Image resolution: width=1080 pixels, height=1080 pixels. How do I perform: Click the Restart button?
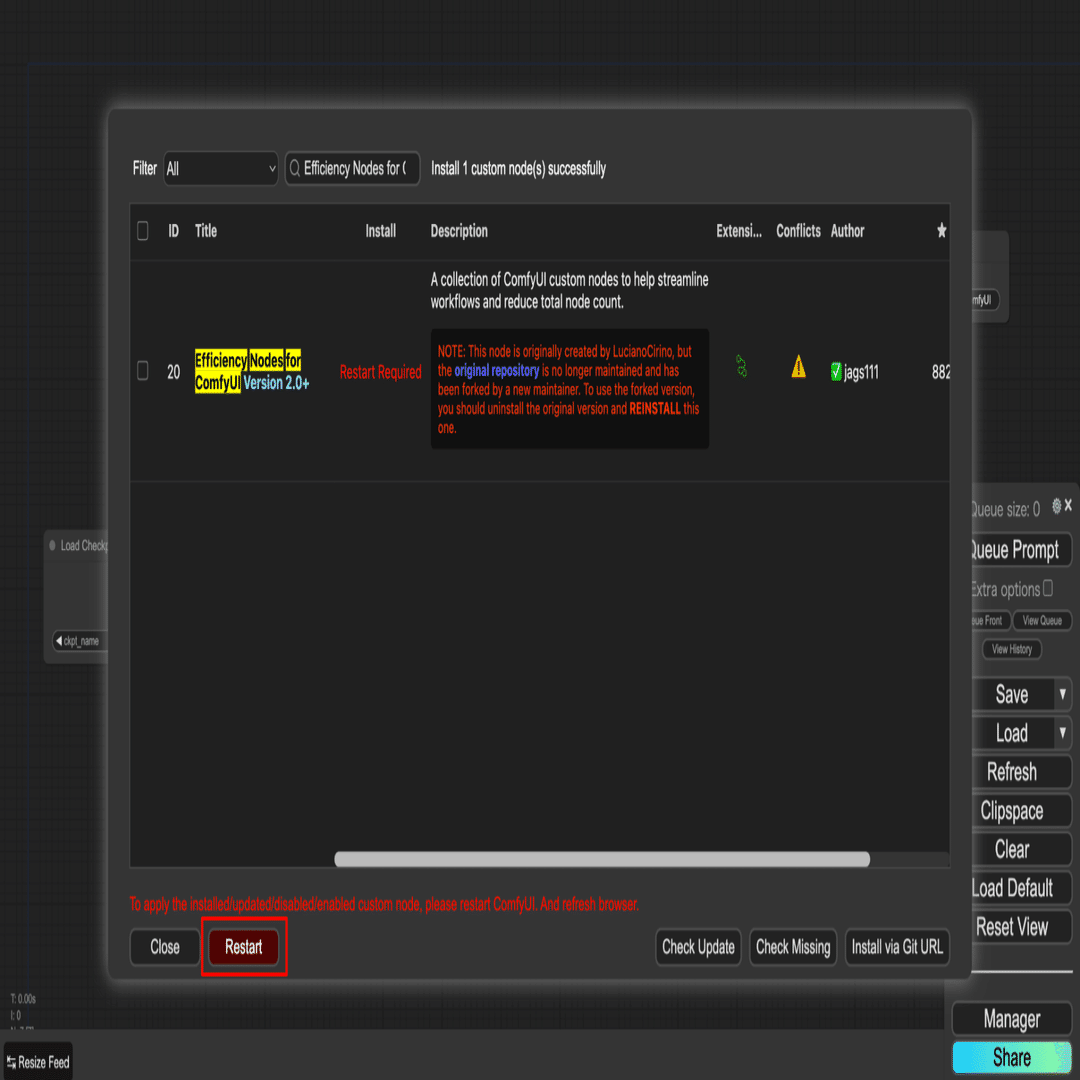243,947
